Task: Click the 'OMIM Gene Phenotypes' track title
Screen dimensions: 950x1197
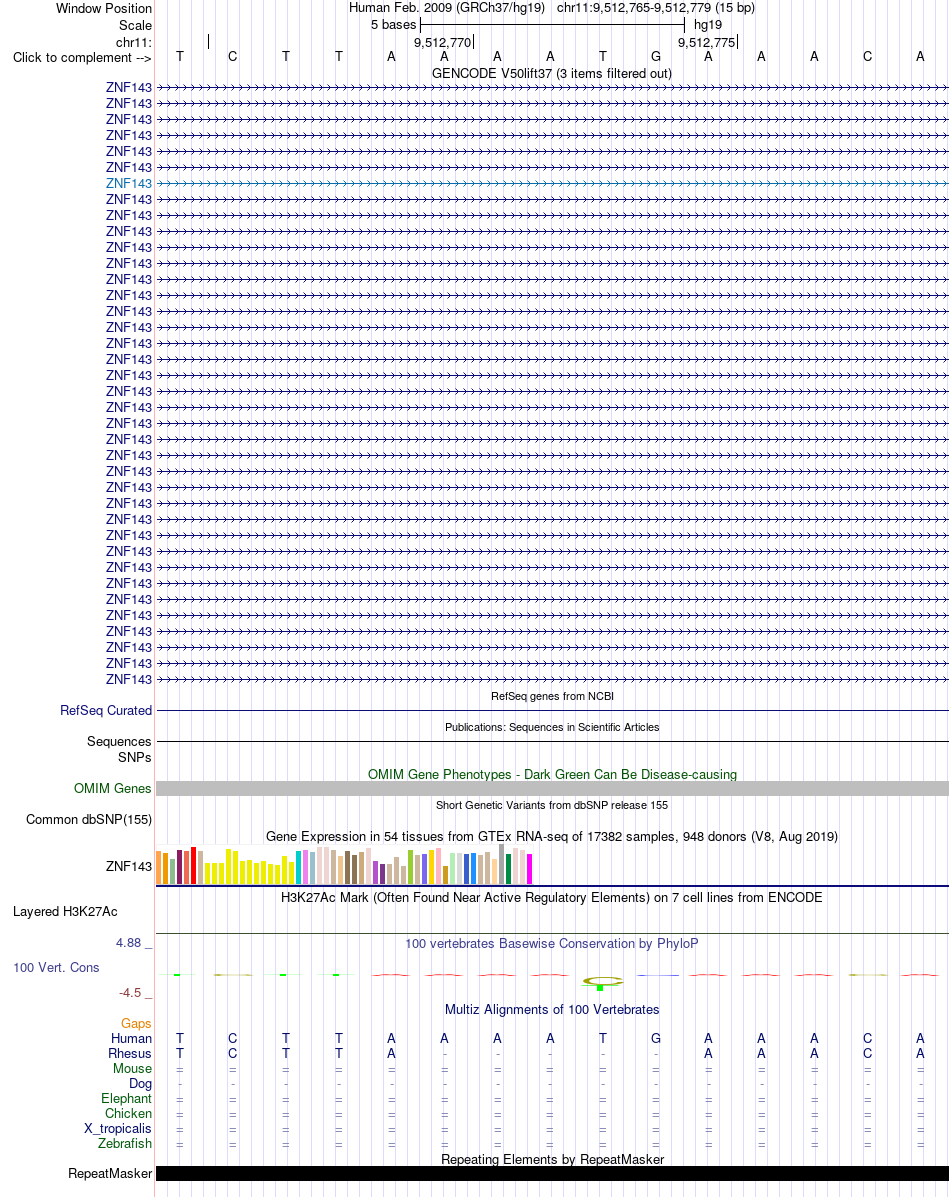Action: pos(552,774)
